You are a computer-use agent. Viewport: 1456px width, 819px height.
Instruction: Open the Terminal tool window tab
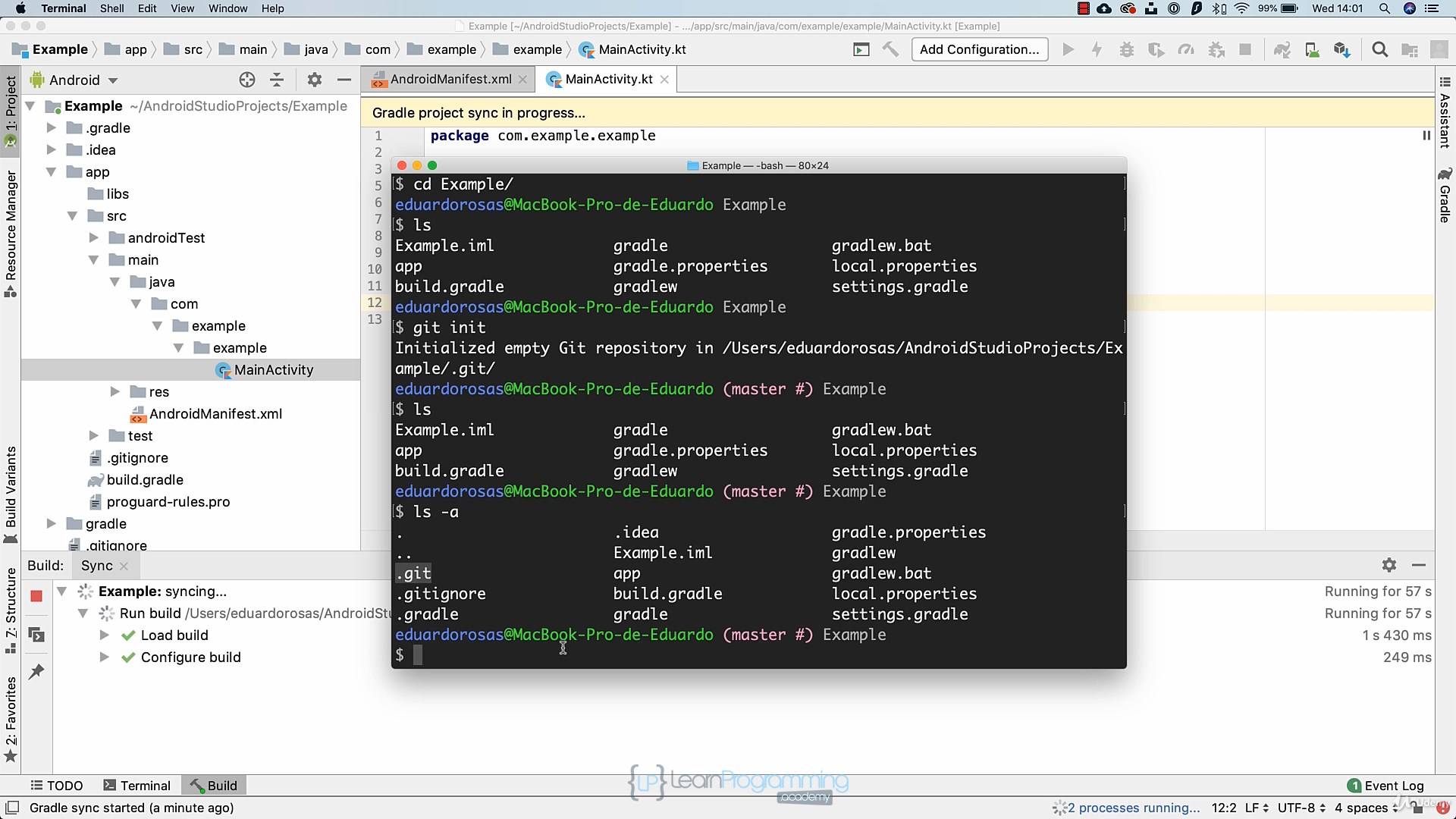pos(137,786)
